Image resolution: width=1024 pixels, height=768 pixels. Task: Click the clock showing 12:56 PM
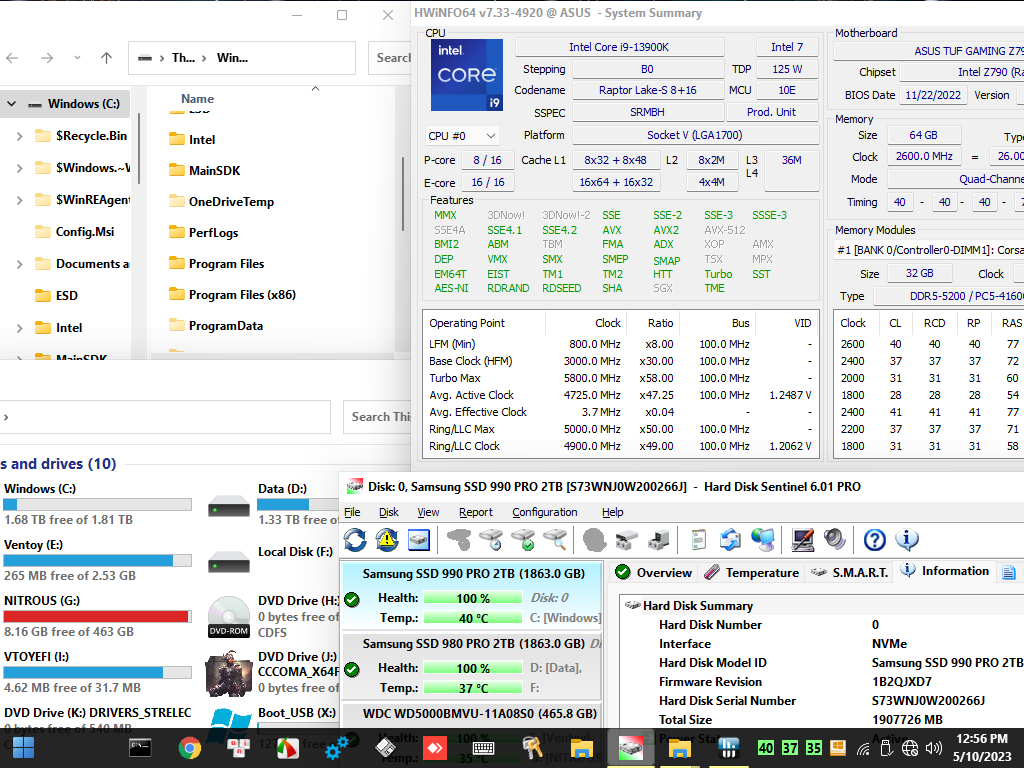point(982,739)
